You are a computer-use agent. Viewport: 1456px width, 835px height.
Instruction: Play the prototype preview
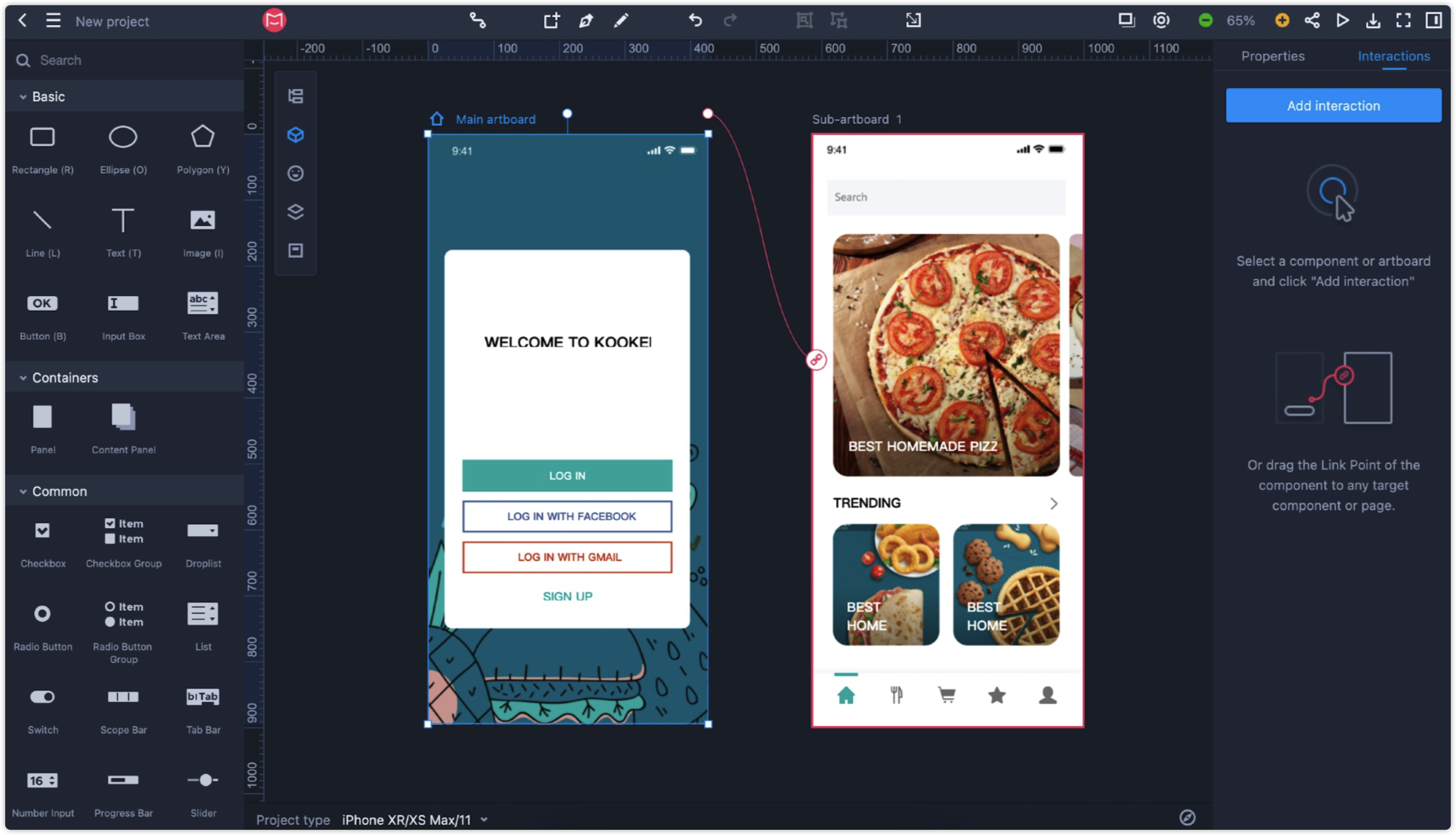click(1342, 21)
